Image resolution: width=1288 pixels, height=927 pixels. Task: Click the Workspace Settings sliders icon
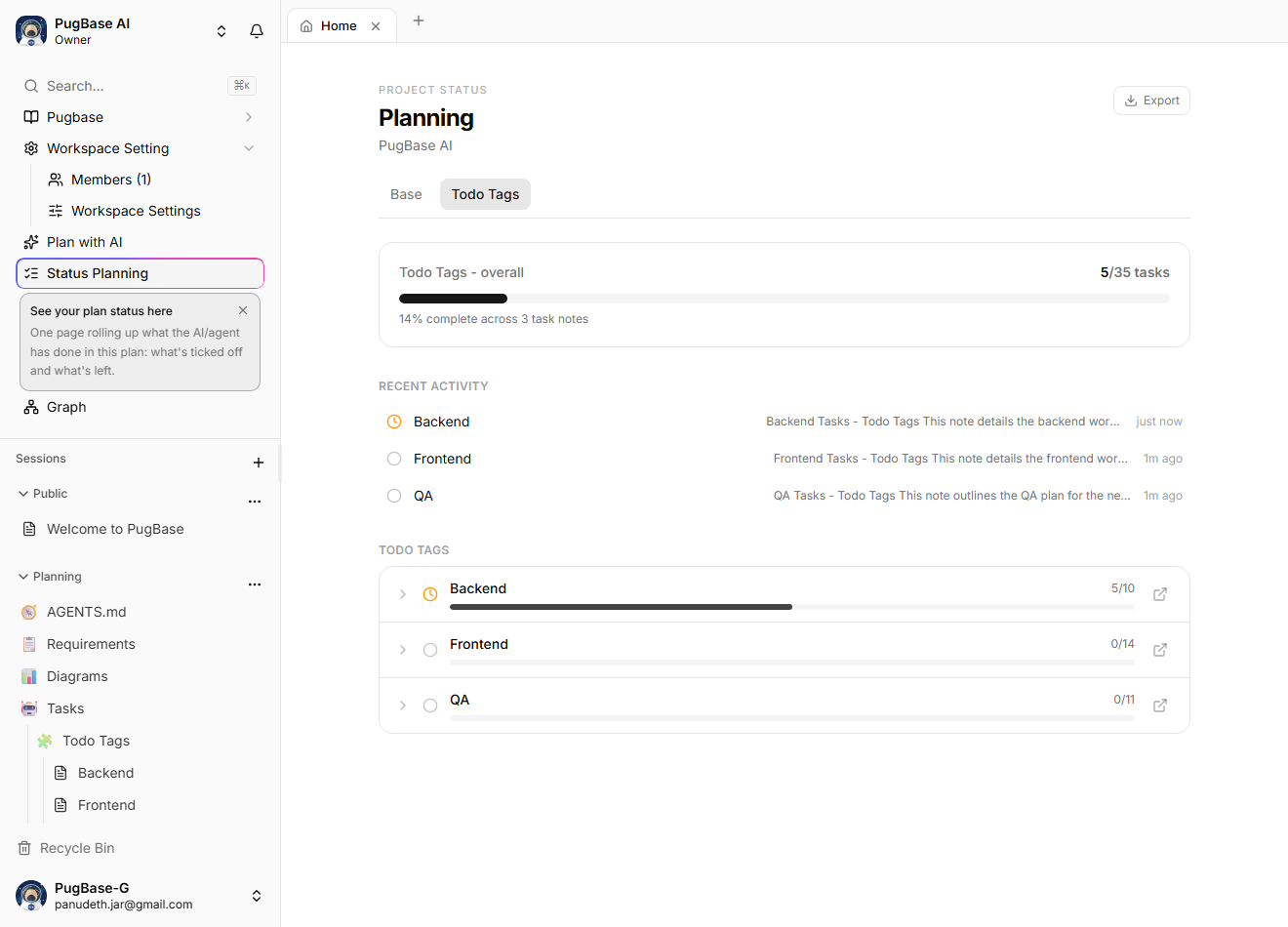coord(56,211)
